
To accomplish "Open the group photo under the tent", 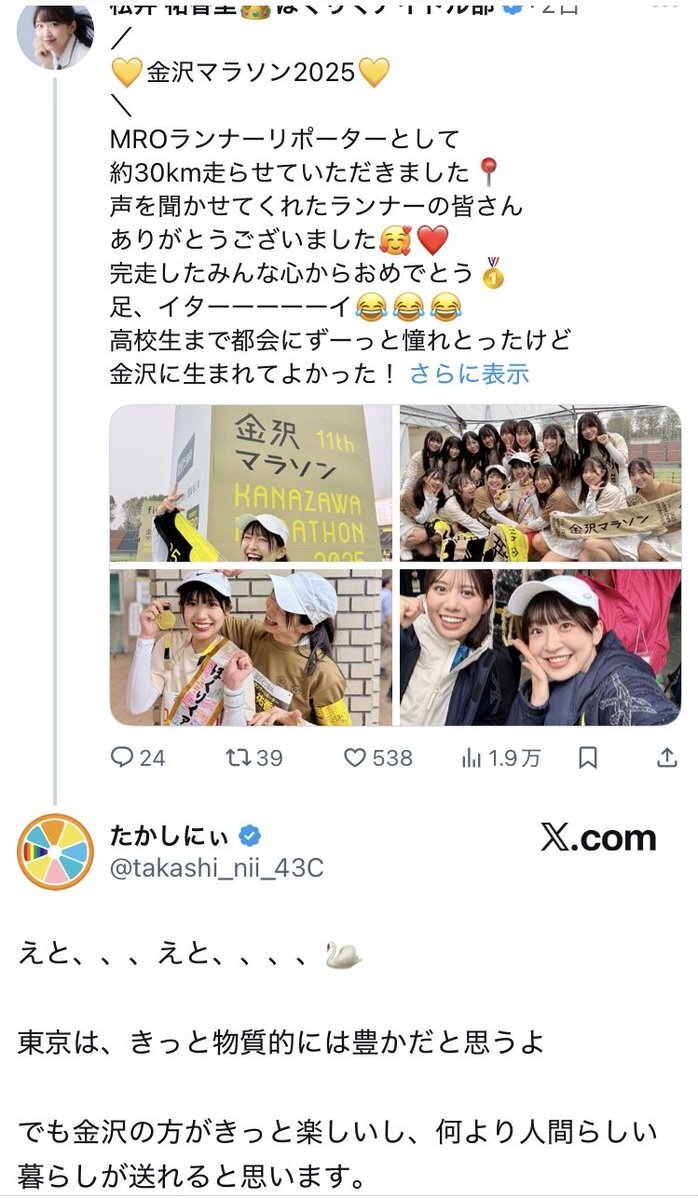I will (x=540, y=483).
